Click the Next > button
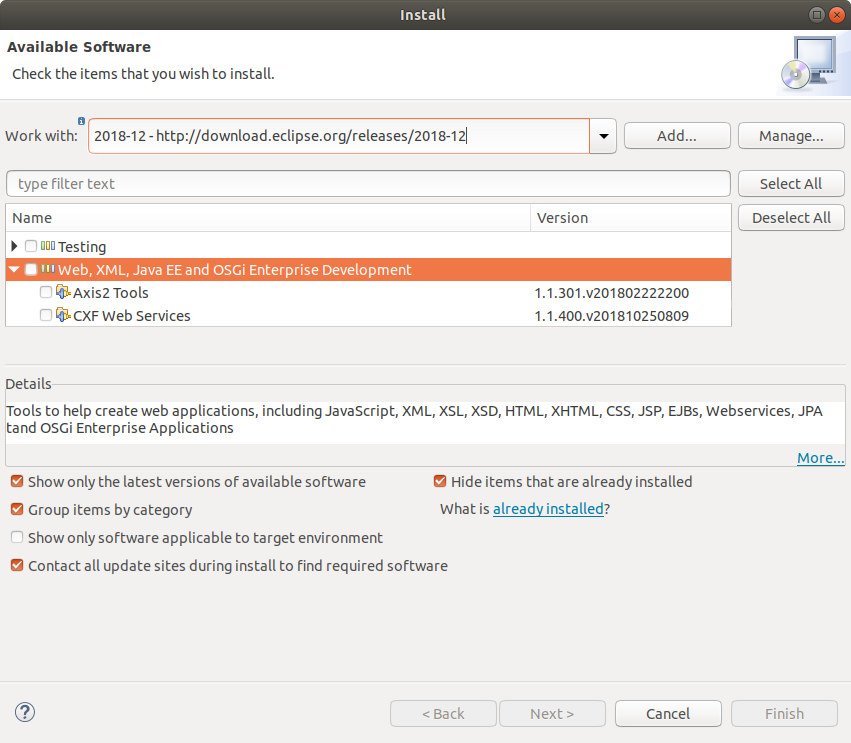This screenshot has width=851, height=743. pos(552,713)
